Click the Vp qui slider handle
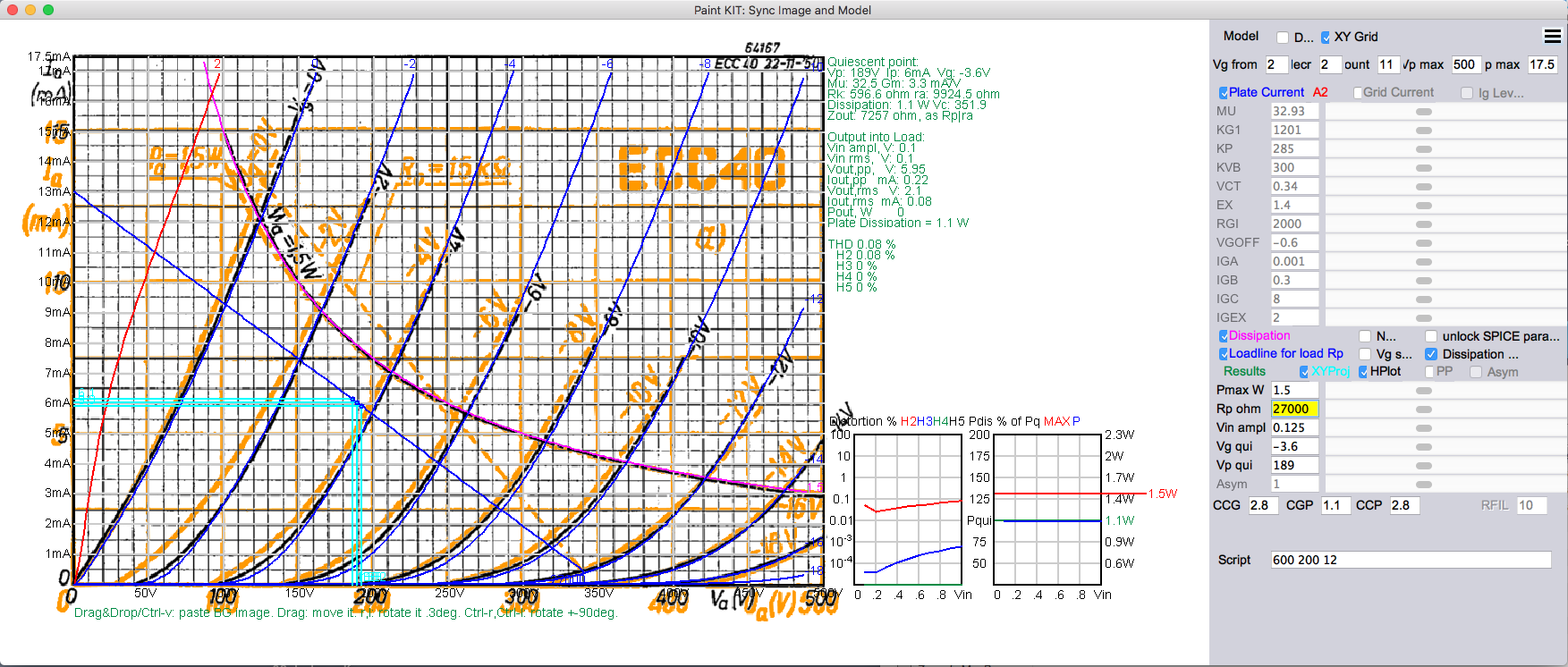Viewport: 1568px width, 667px height. pyautogui.click(x=1424, y=466)
